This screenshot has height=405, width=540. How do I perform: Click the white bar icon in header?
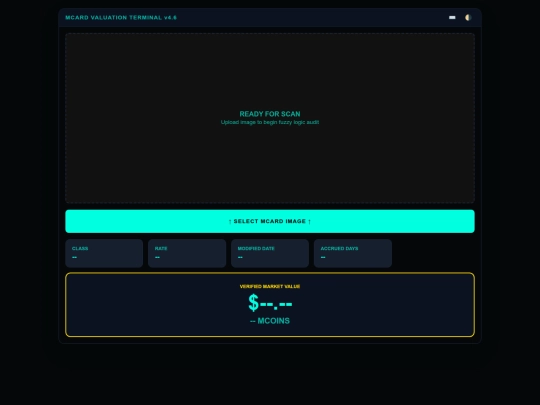[452, 18]
